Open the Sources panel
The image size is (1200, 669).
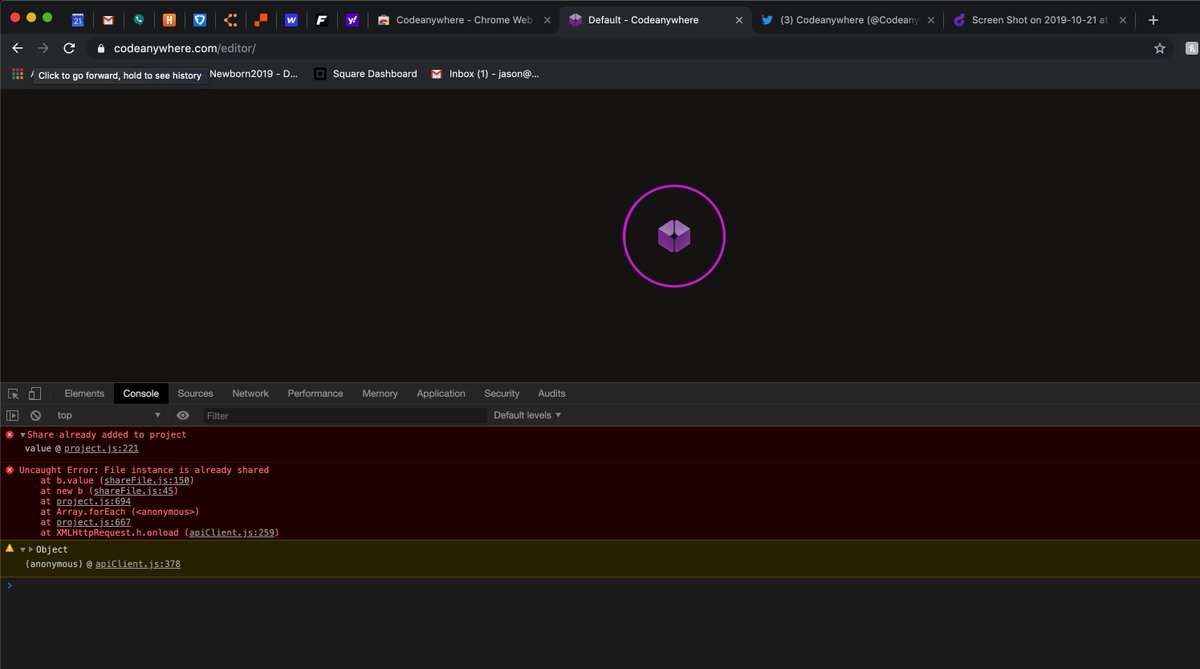pos(195,394)
